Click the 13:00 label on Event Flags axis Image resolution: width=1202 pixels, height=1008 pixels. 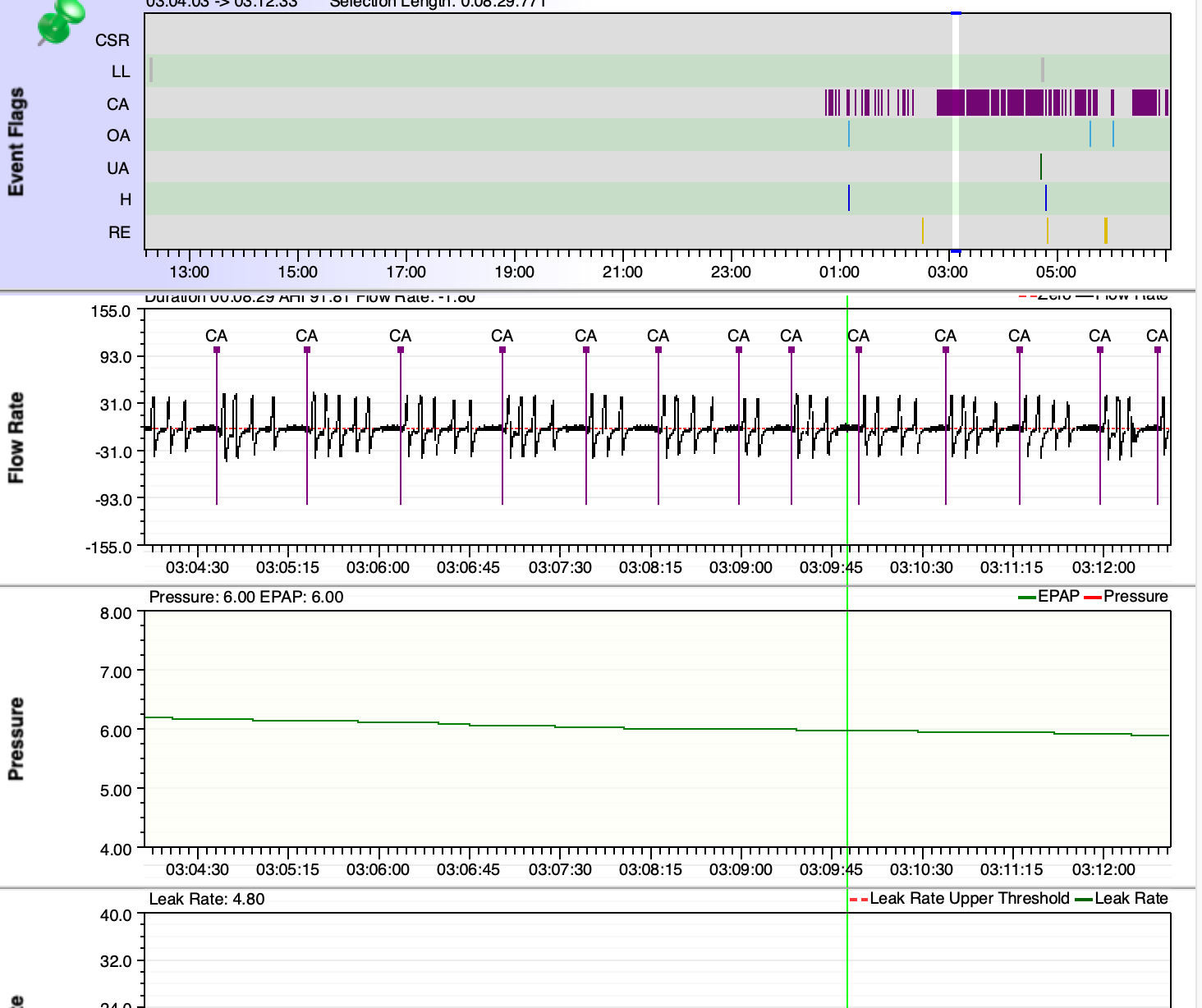(189, 272)
